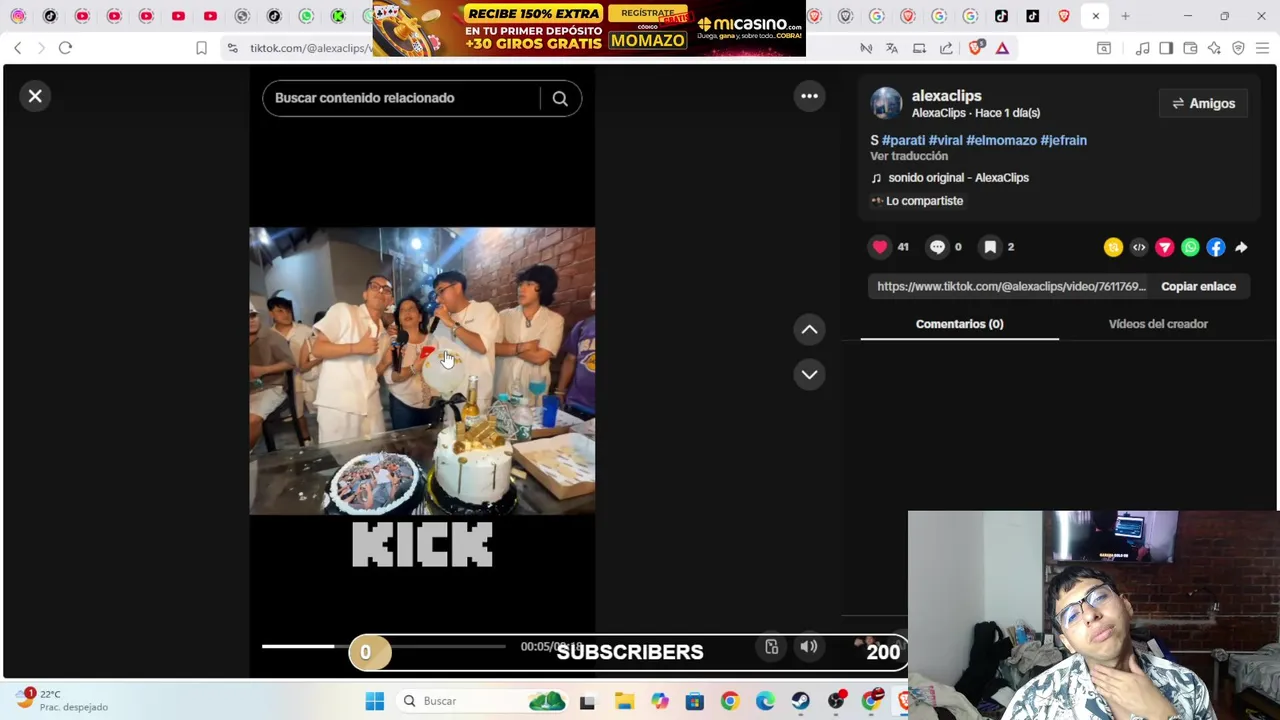Click the related content search field
This screenshot has height=720, width=1280.
pyautogui.click(x=400, y=98)
